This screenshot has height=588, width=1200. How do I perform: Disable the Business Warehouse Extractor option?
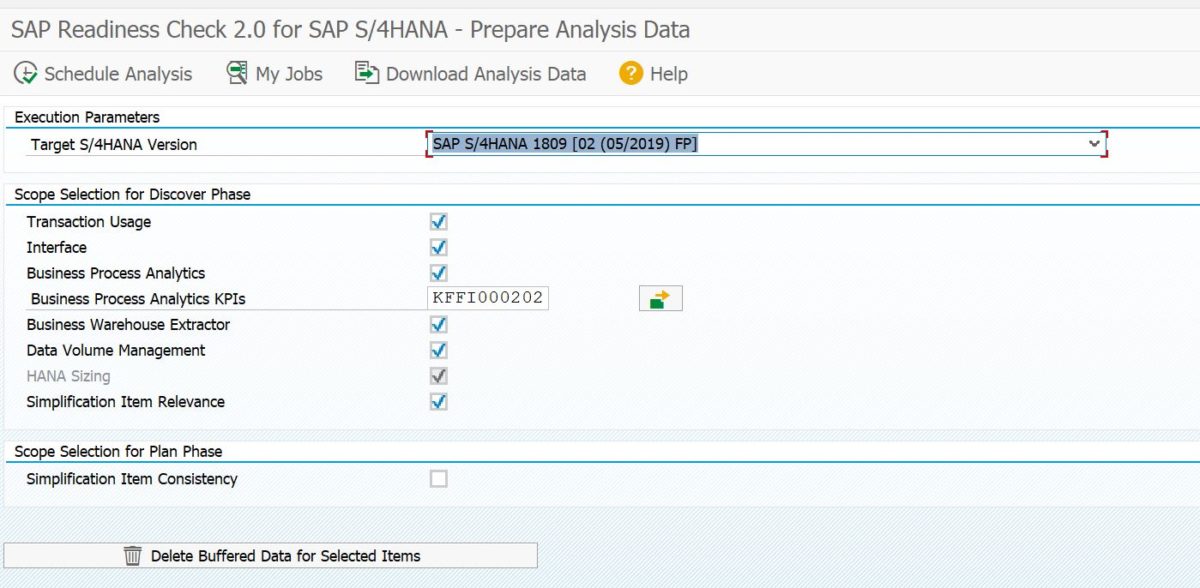(x=436, y=324)
